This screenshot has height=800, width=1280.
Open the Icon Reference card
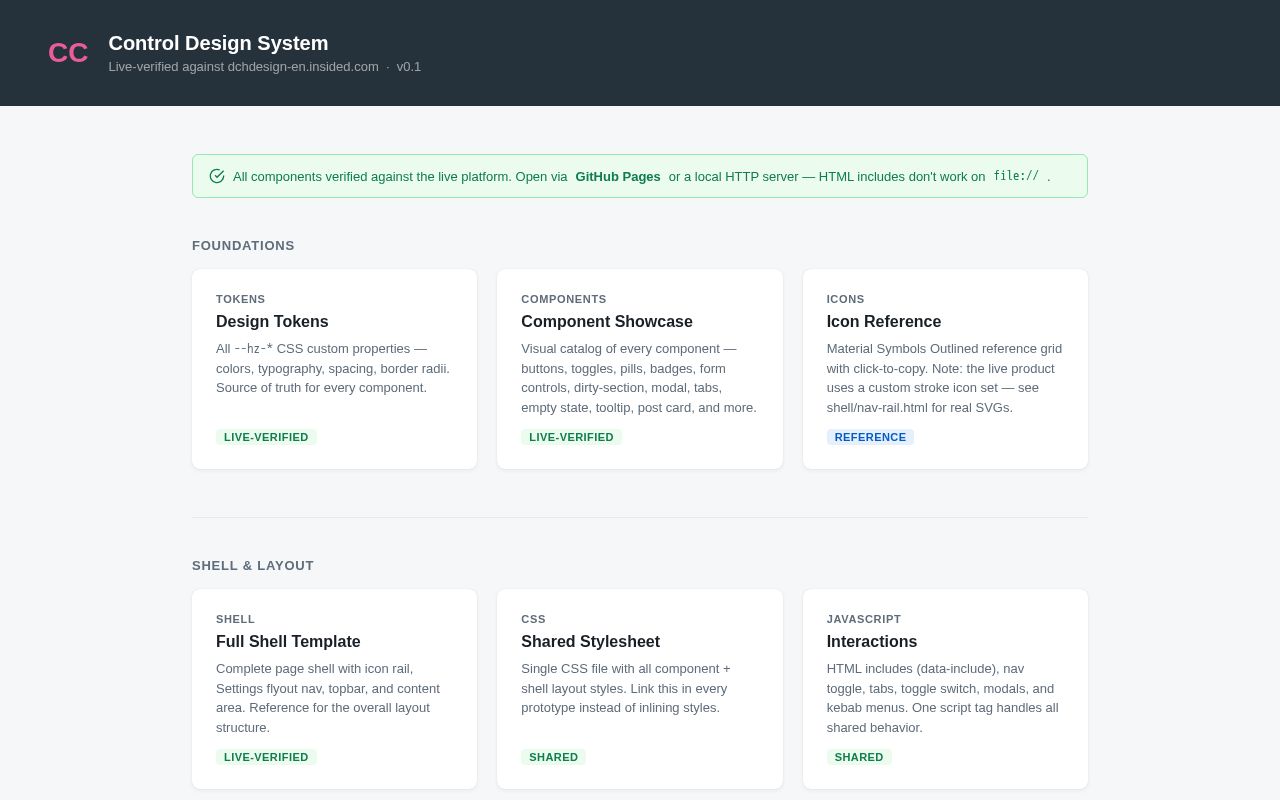[945, 369]
